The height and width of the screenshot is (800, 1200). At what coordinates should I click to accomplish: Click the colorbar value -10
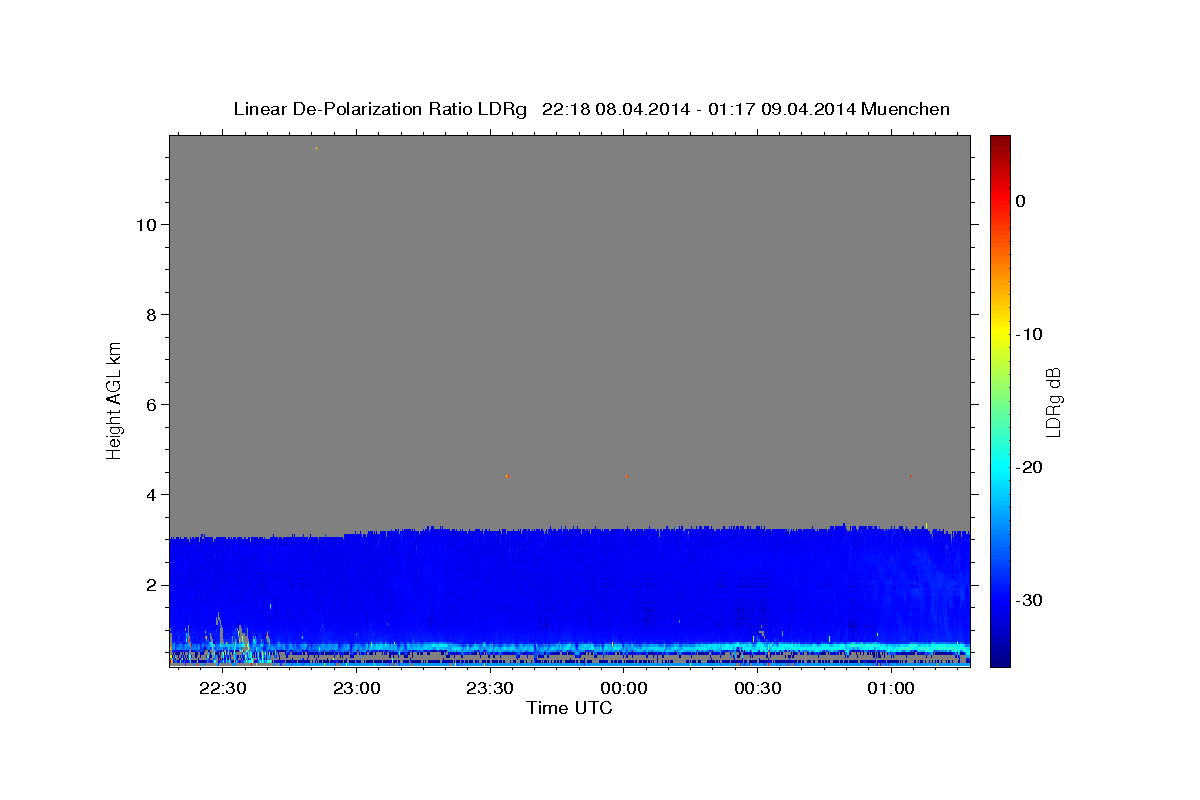pyautogui.click(x=1030, y=334)
